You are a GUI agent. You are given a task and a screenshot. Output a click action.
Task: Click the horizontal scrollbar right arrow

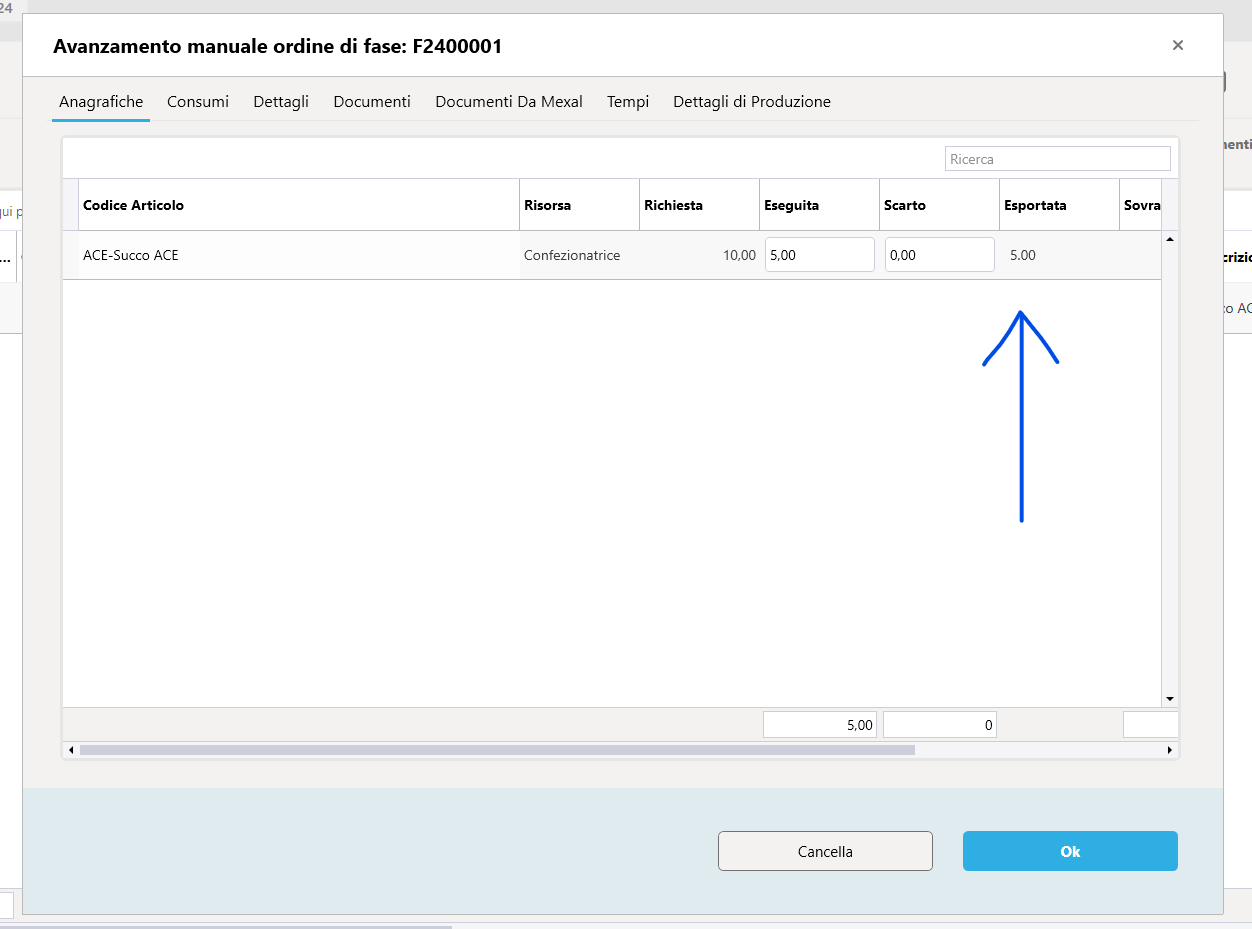[x=1170, y=750]
